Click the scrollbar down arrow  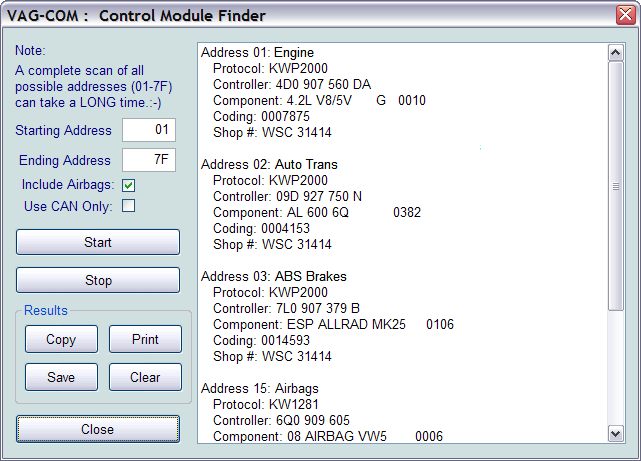click(616, 433)
